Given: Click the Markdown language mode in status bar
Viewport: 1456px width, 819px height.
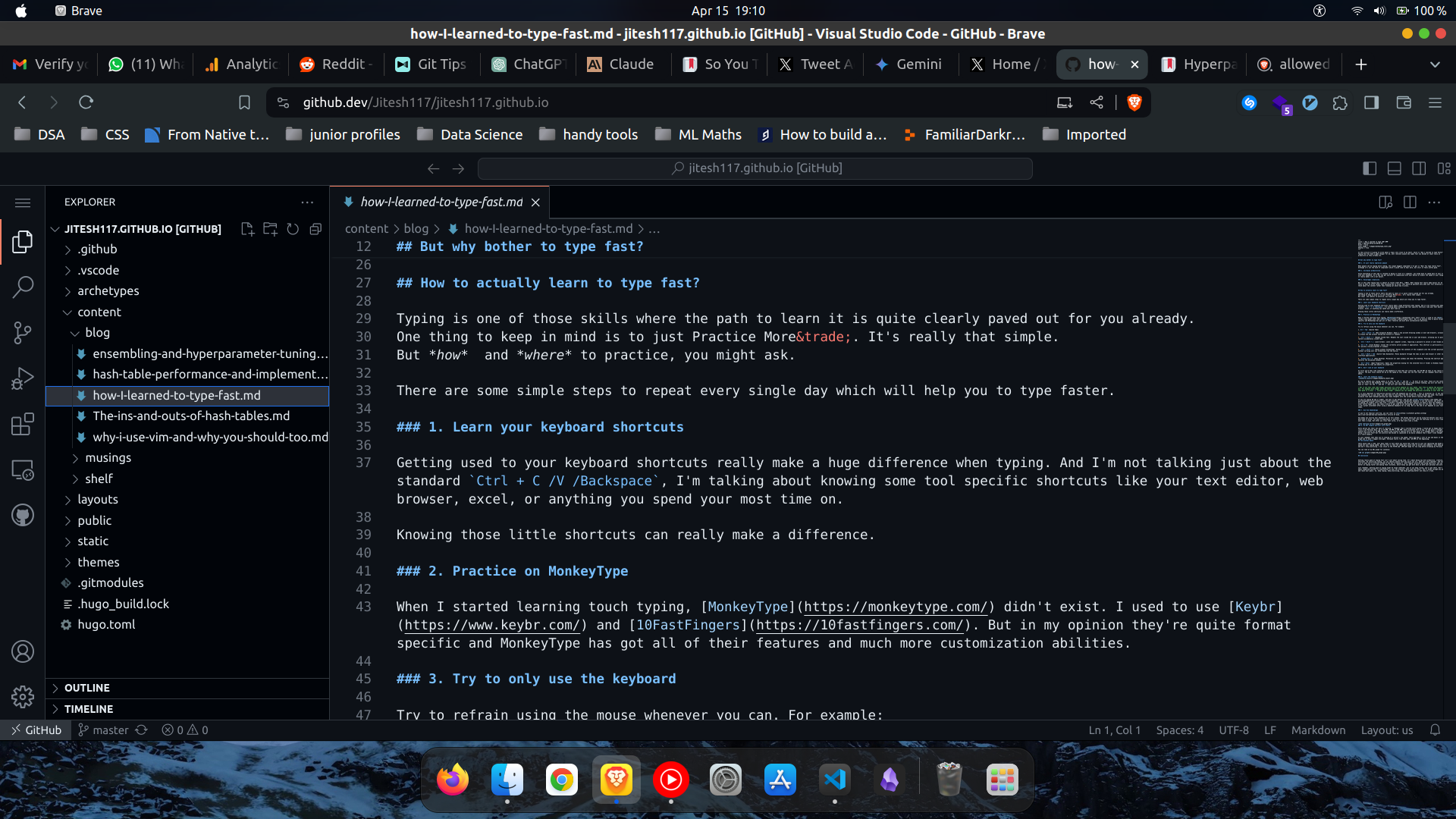Looking at the screenshot, I should [1317, 729].
